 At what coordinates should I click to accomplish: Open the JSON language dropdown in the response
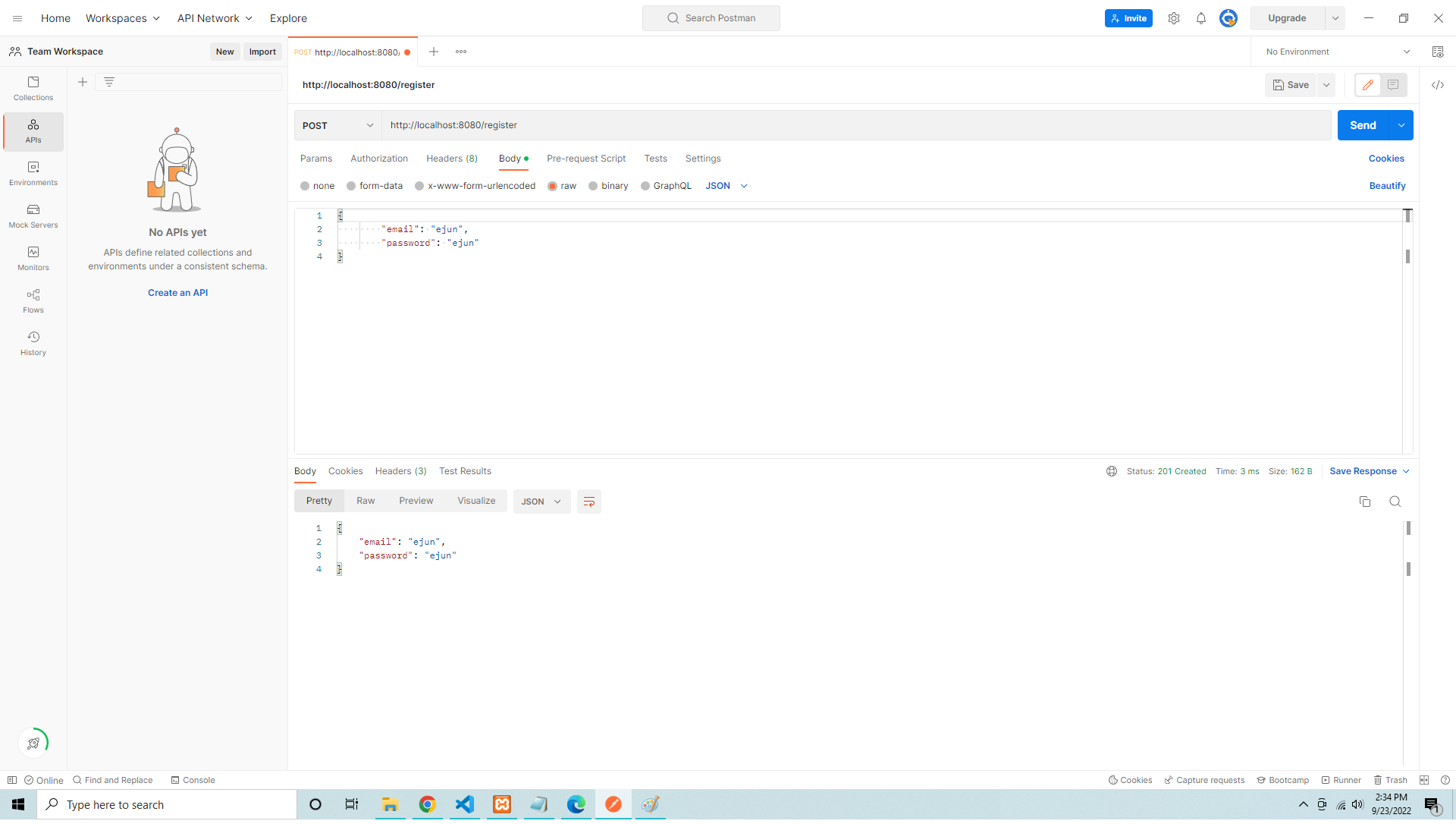[x=541, y=502]
